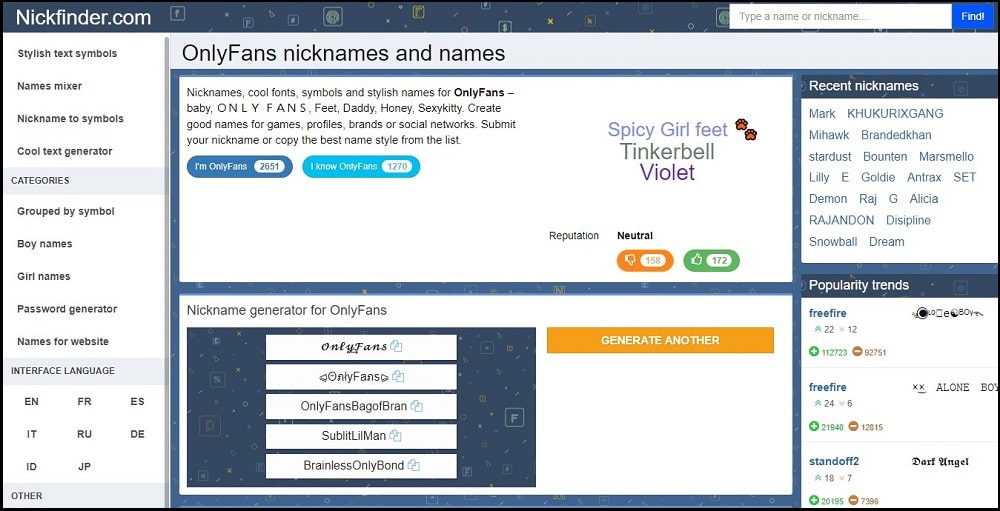
Task: Open recent nickname Mark
Action: point(822,114)
